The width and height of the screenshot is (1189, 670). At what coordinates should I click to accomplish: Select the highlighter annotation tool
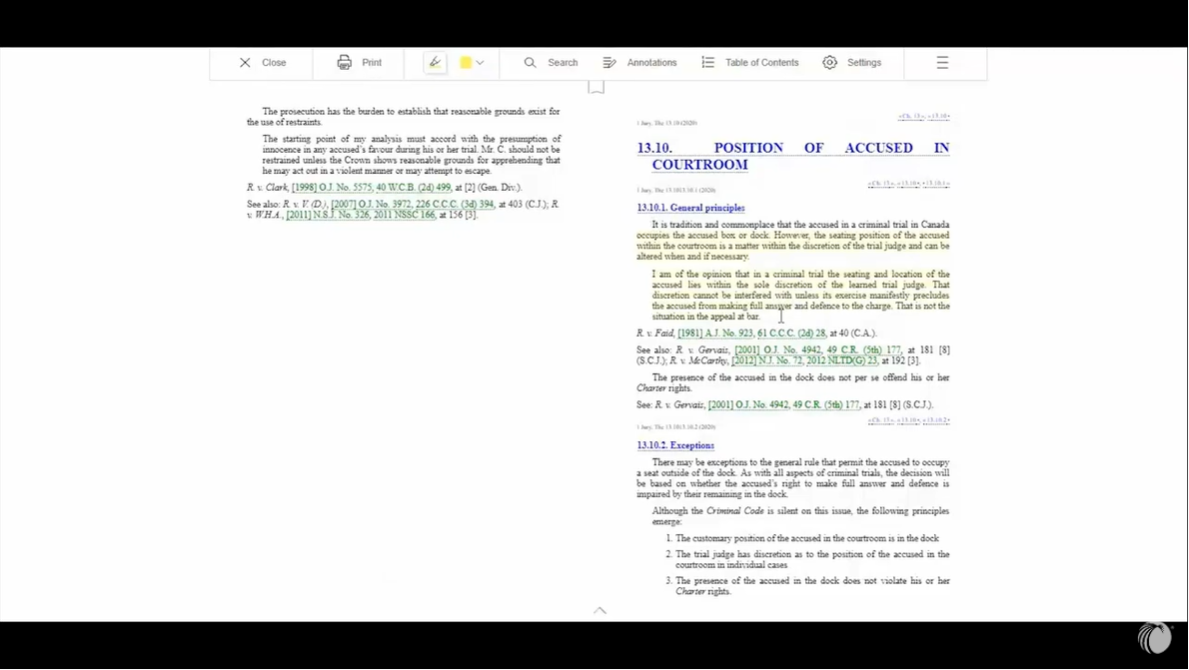coord(434,62)
